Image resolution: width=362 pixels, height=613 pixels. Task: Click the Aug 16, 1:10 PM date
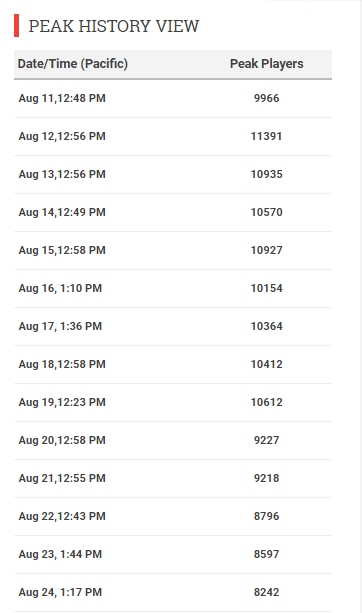[x=60, y=288]
